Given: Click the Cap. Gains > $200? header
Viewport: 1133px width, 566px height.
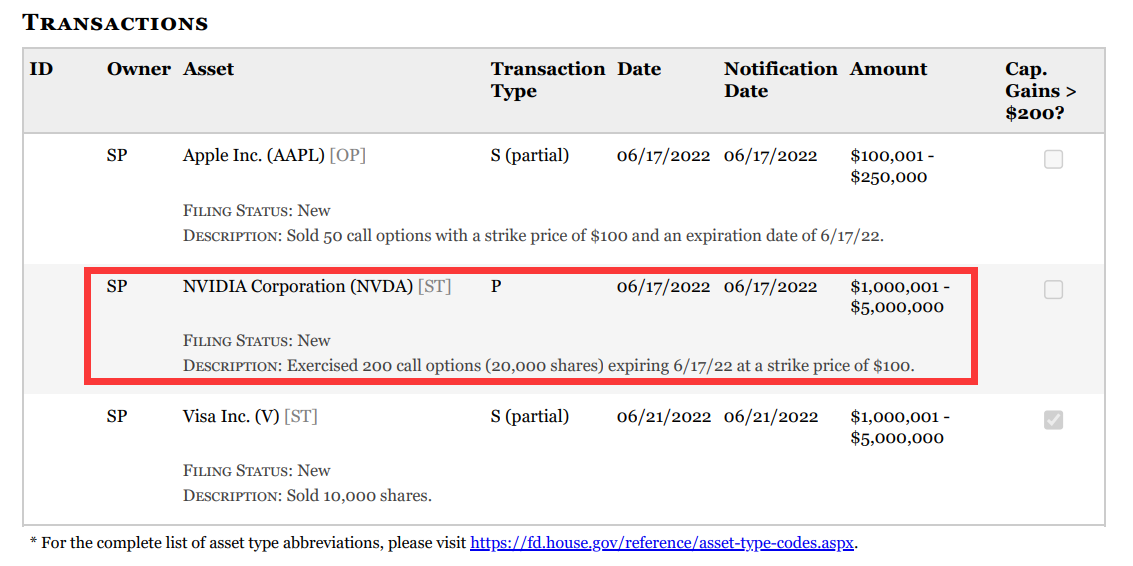Looking at the screenshot, I should (1040, 91).
